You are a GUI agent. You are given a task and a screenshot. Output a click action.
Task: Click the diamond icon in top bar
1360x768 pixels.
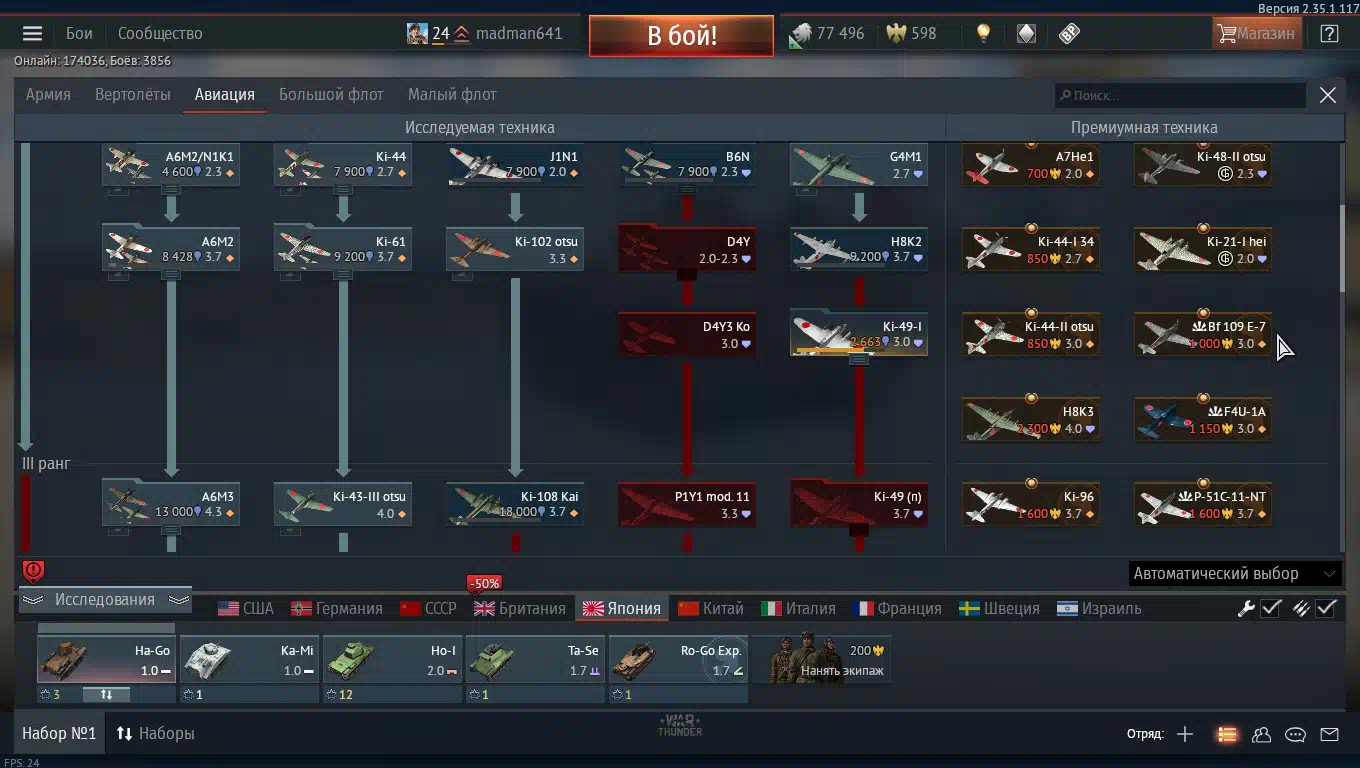coord(1026,33)
